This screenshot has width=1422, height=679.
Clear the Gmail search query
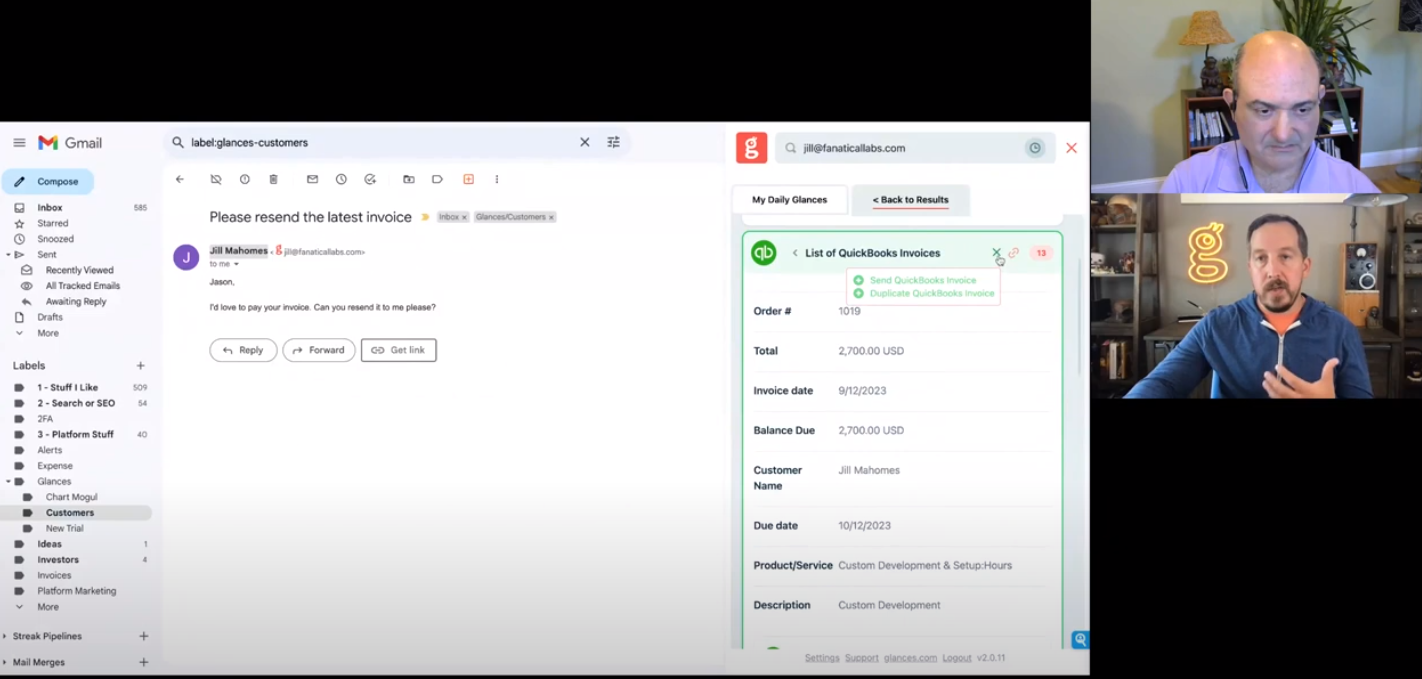[585, 142]
